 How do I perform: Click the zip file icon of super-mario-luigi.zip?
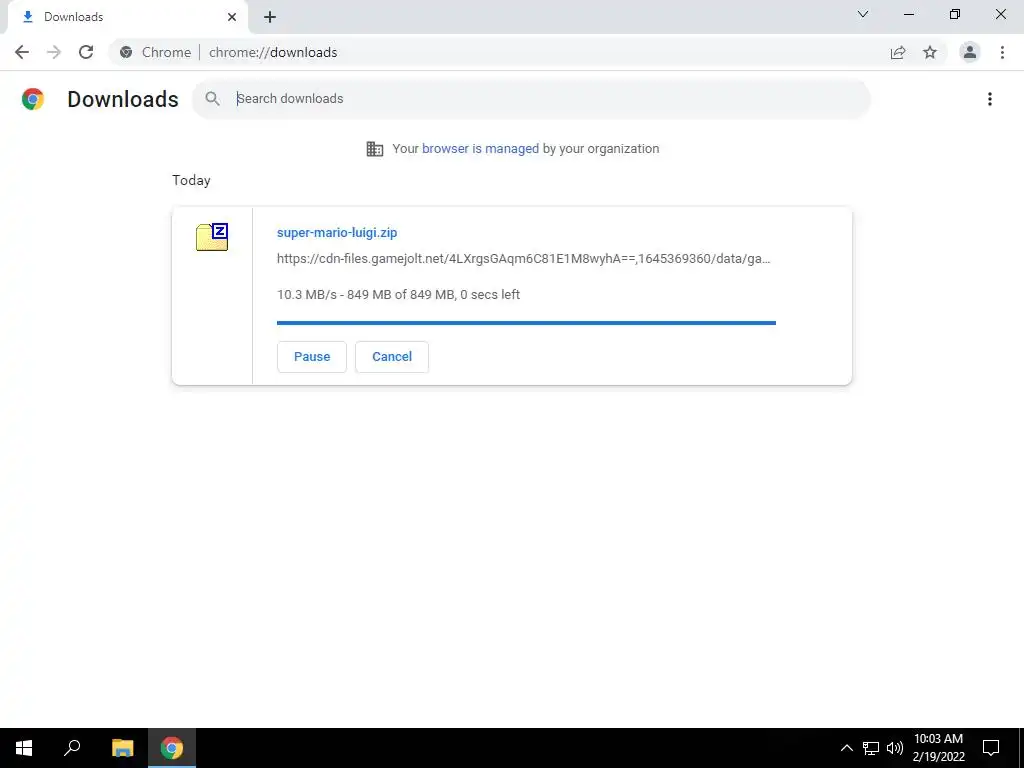212,237
